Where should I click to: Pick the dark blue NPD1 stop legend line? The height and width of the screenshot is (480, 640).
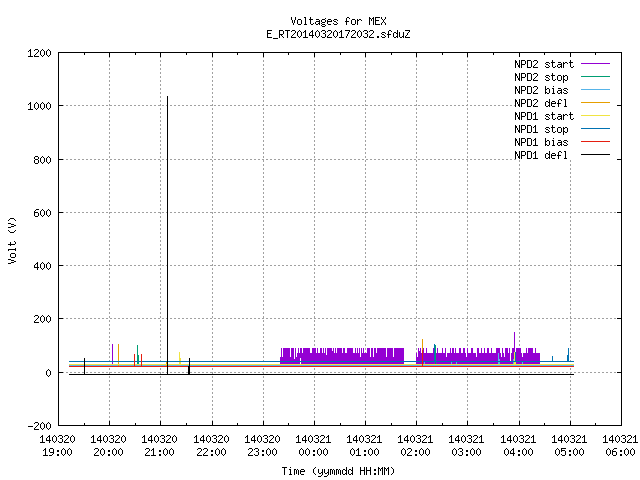click(x=595, y=129)
